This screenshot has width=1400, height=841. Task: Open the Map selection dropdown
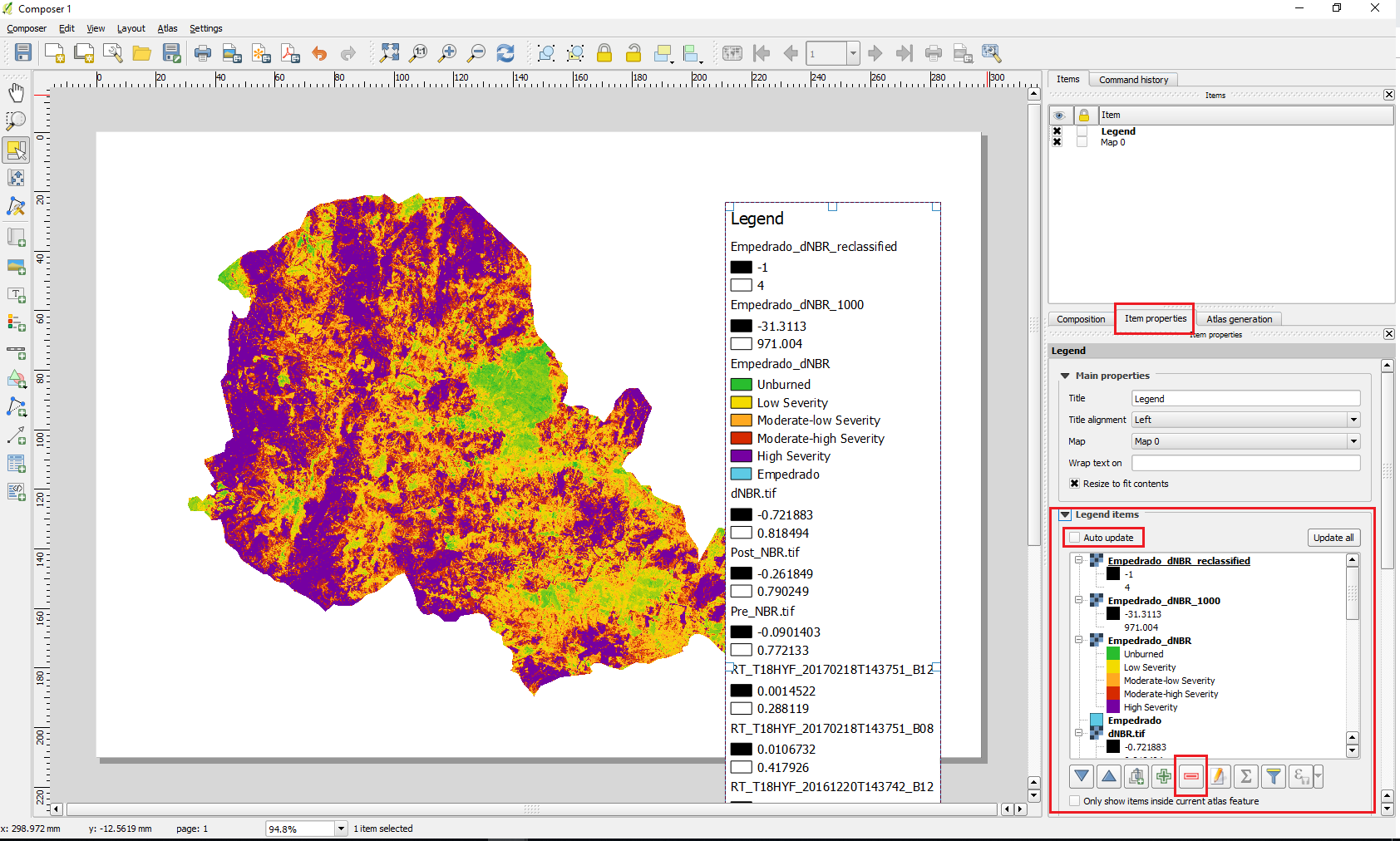click(1353, 441)
